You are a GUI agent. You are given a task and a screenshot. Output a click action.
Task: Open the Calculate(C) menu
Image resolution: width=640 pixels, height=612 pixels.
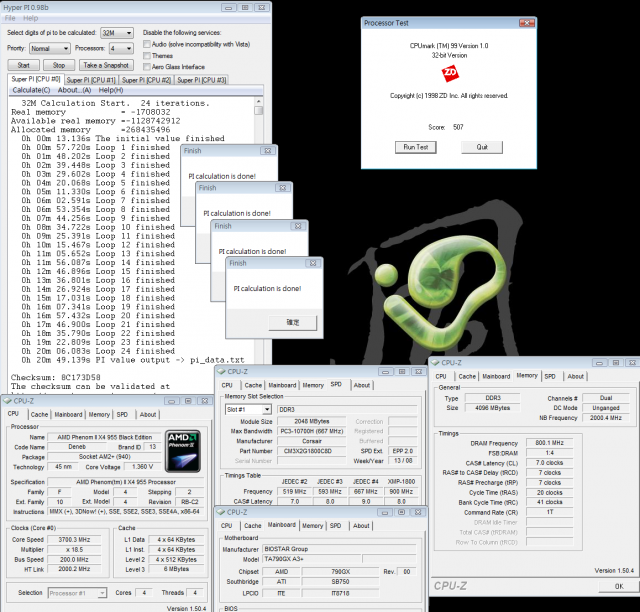(x=31, y=90)
